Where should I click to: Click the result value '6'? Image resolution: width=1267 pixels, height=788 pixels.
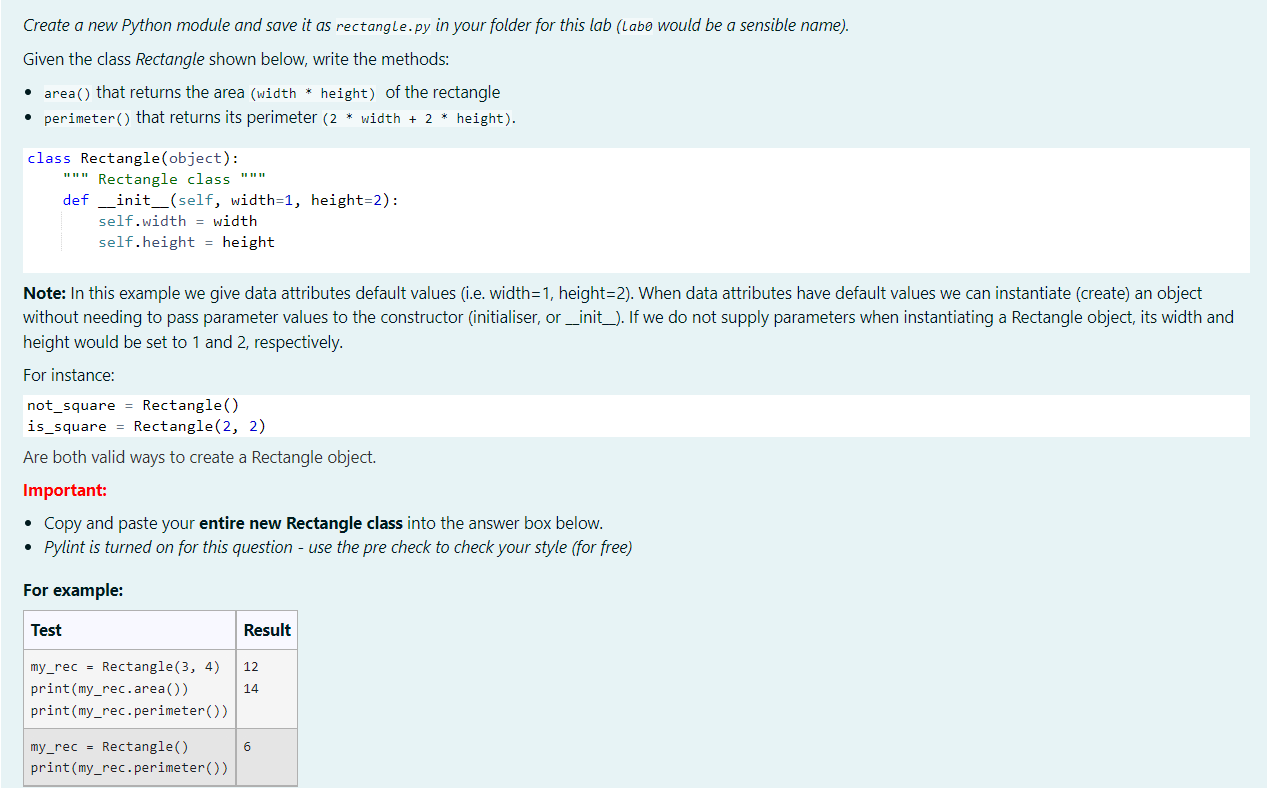[x=247, y=746]
